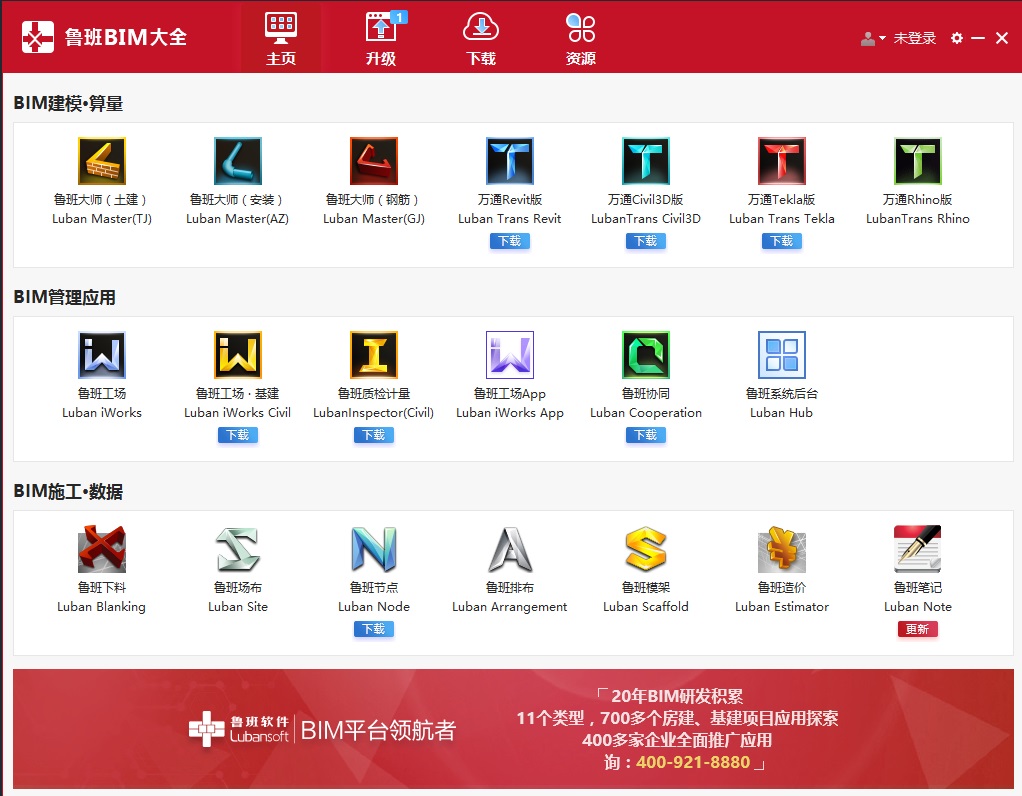The image size is (1022, 796).
Task: Expand the user account dropdown arrow
Action: tap(882, 38)
